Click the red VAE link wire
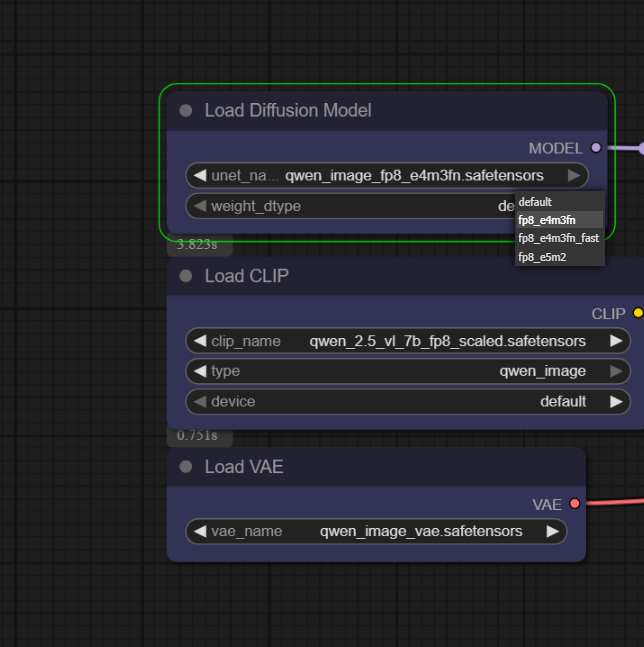 coord(615,502)
